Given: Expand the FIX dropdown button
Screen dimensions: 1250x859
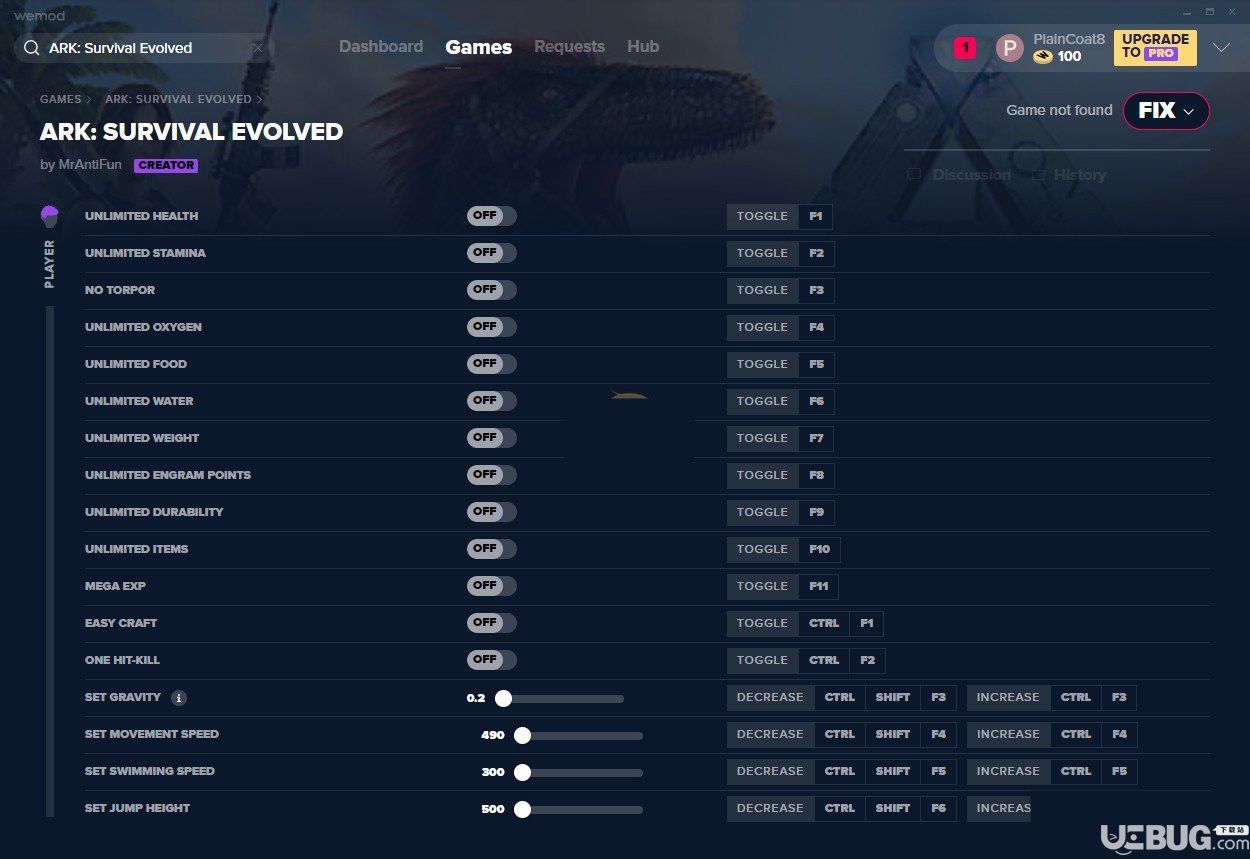Looking at the screenshot, I should [x=1166, y=111].
